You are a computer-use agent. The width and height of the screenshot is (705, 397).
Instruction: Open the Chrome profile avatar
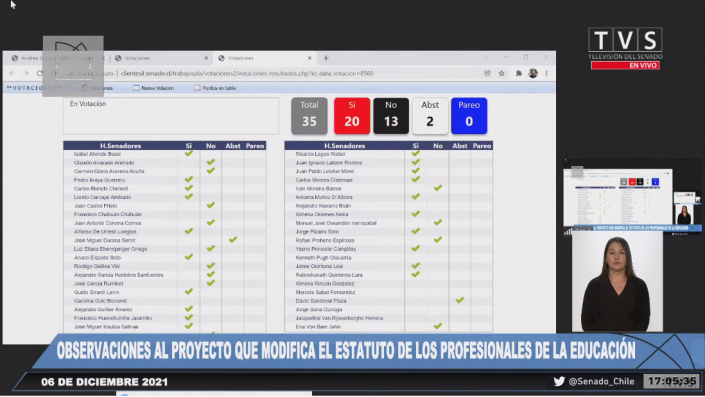[x=533, y=73]
